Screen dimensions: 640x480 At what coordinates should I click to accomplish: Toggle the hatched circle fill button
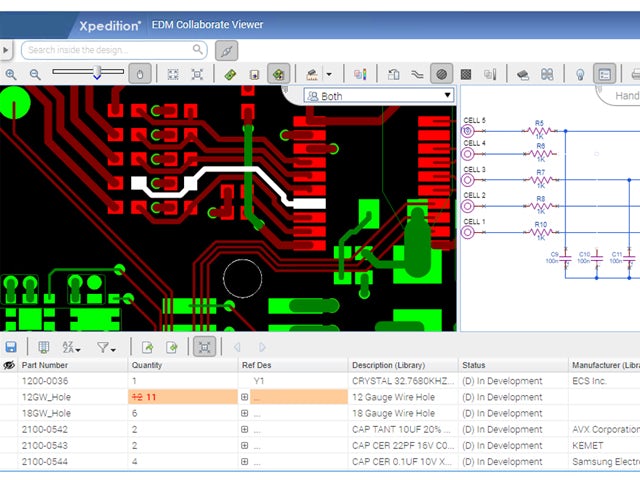pyautogui.click(x=441, y=74)
